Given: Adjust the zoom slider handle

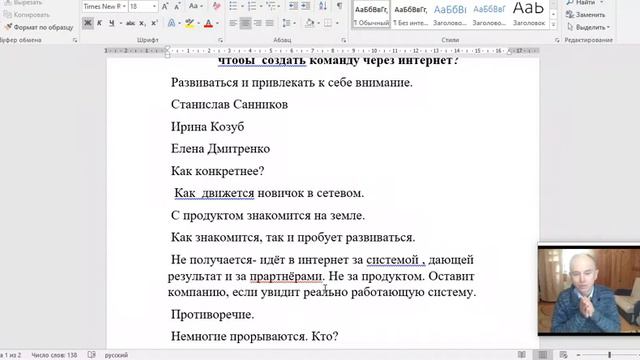Looking at the screenshot, I should tap(609, 355).
